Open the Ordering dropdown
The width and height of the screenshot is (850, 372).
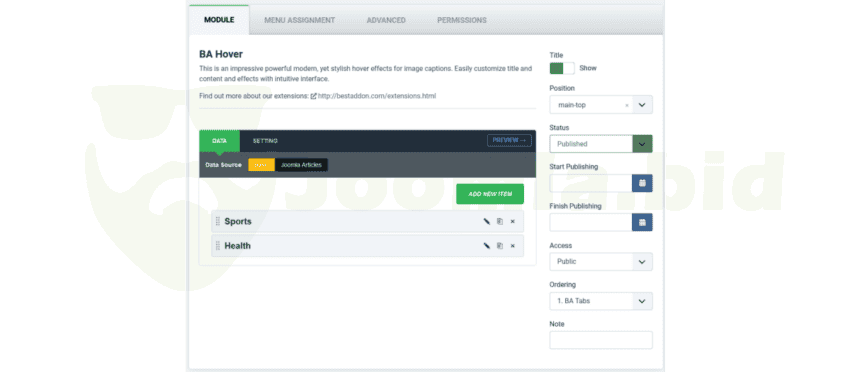click(601, 301)
